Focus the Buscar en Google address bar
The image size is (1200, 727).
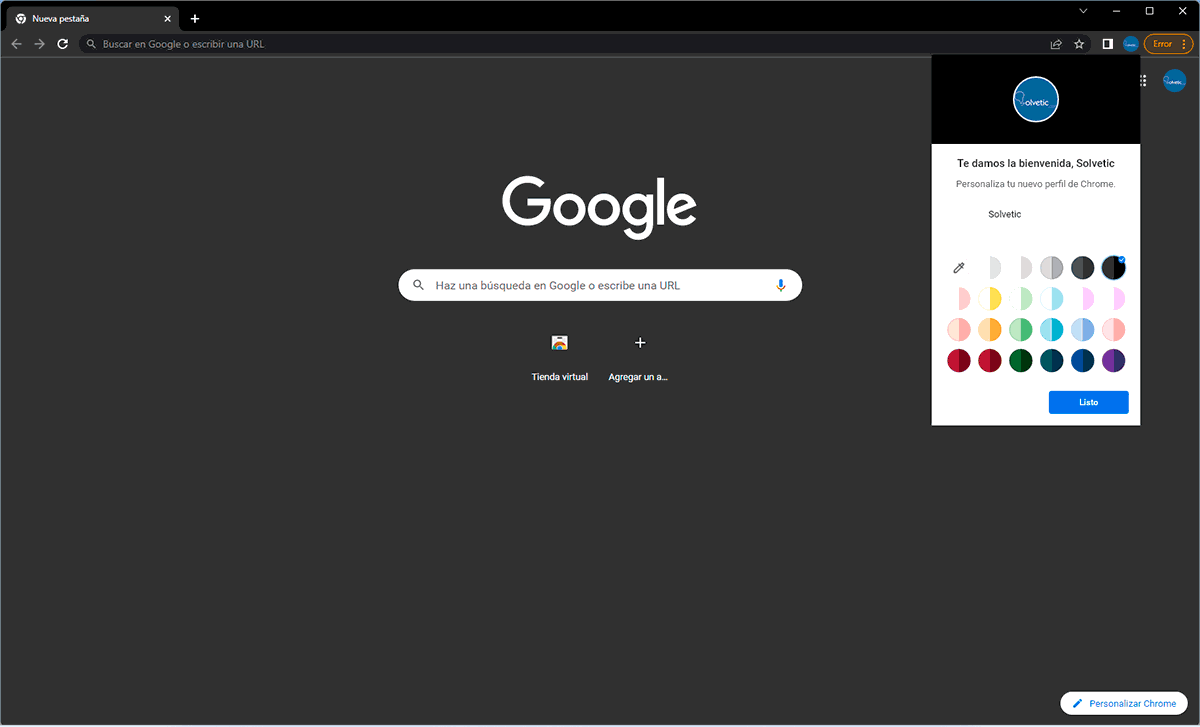pyautogui.click(x=565, y=44)
